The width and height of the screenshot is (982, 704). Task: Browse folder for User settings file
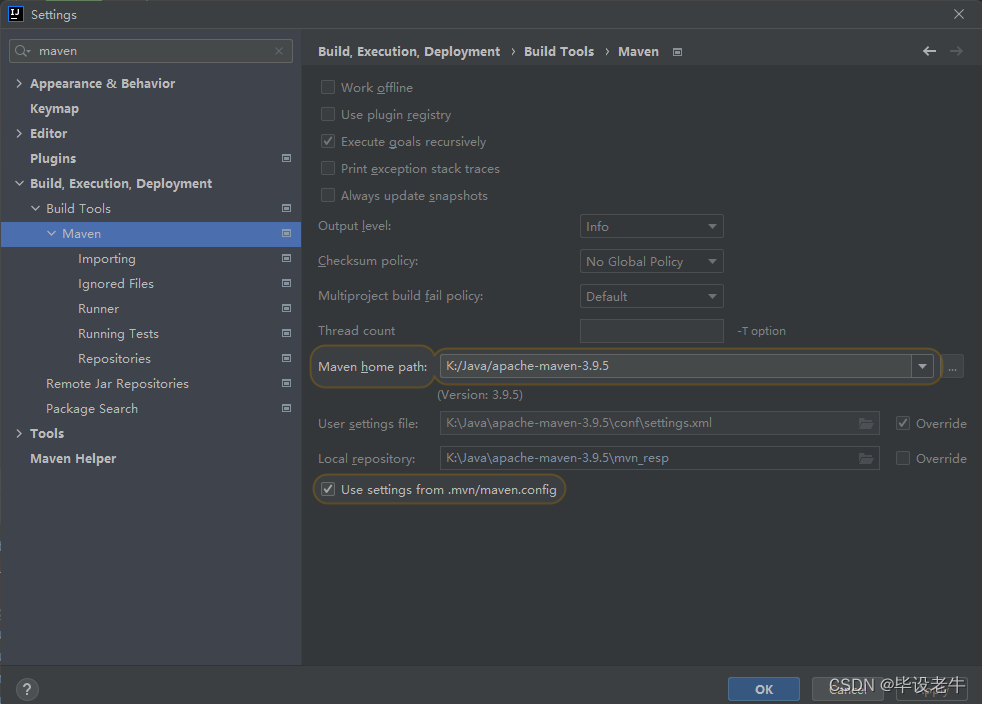[866, 423]
